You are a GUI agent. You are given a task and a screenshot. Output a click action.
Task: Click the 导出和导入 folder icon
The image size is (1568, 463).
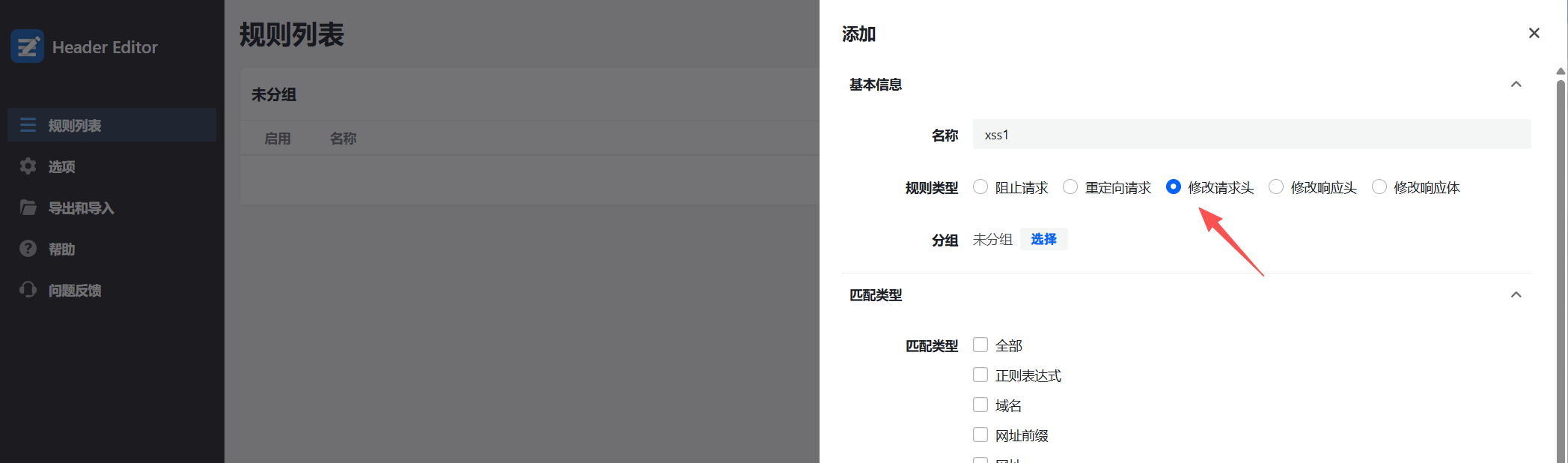[28, 208]
